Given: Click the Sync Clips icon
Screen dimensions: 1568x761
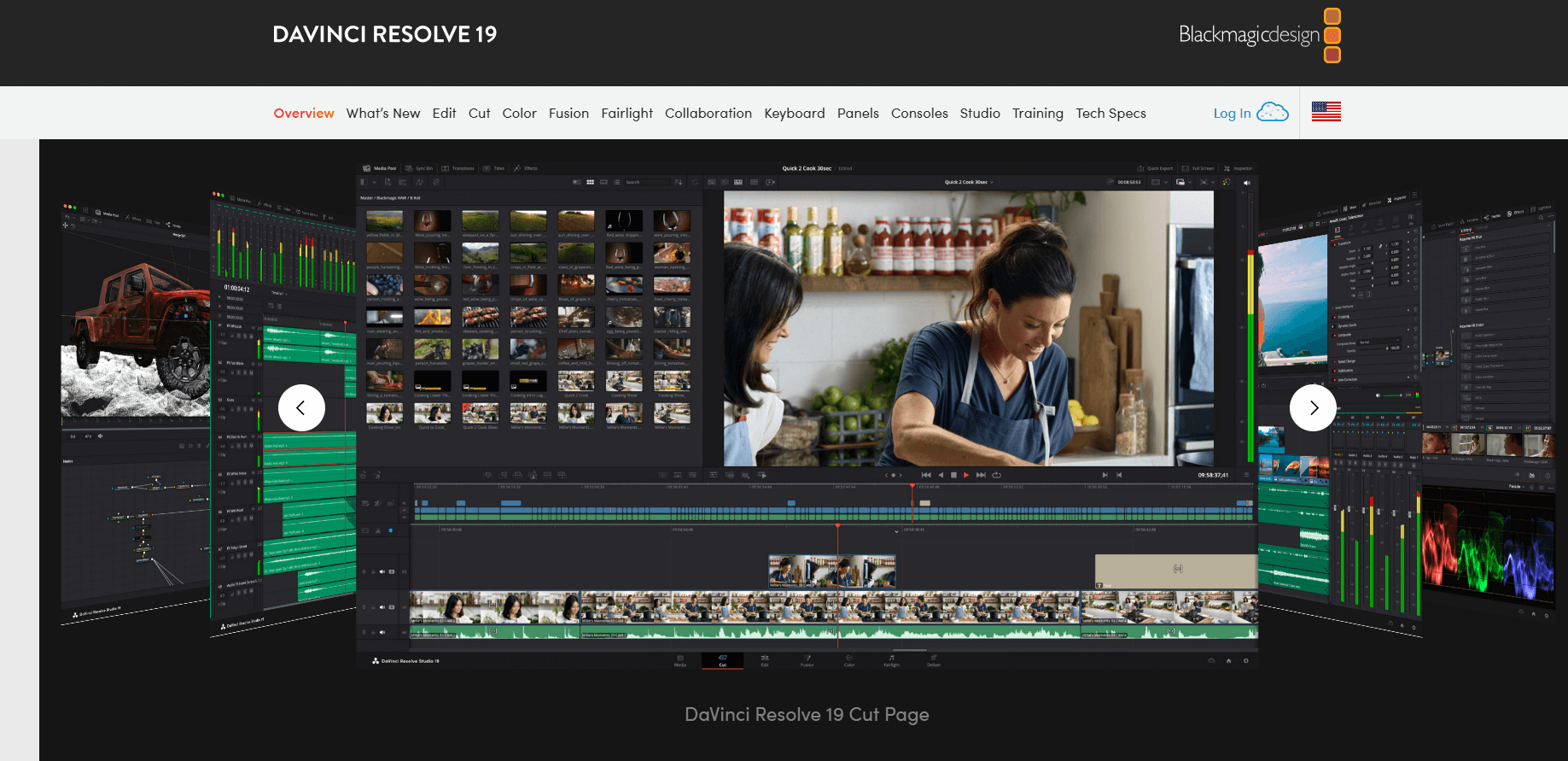Looking at the screenshot, I should tap(419, 182).
